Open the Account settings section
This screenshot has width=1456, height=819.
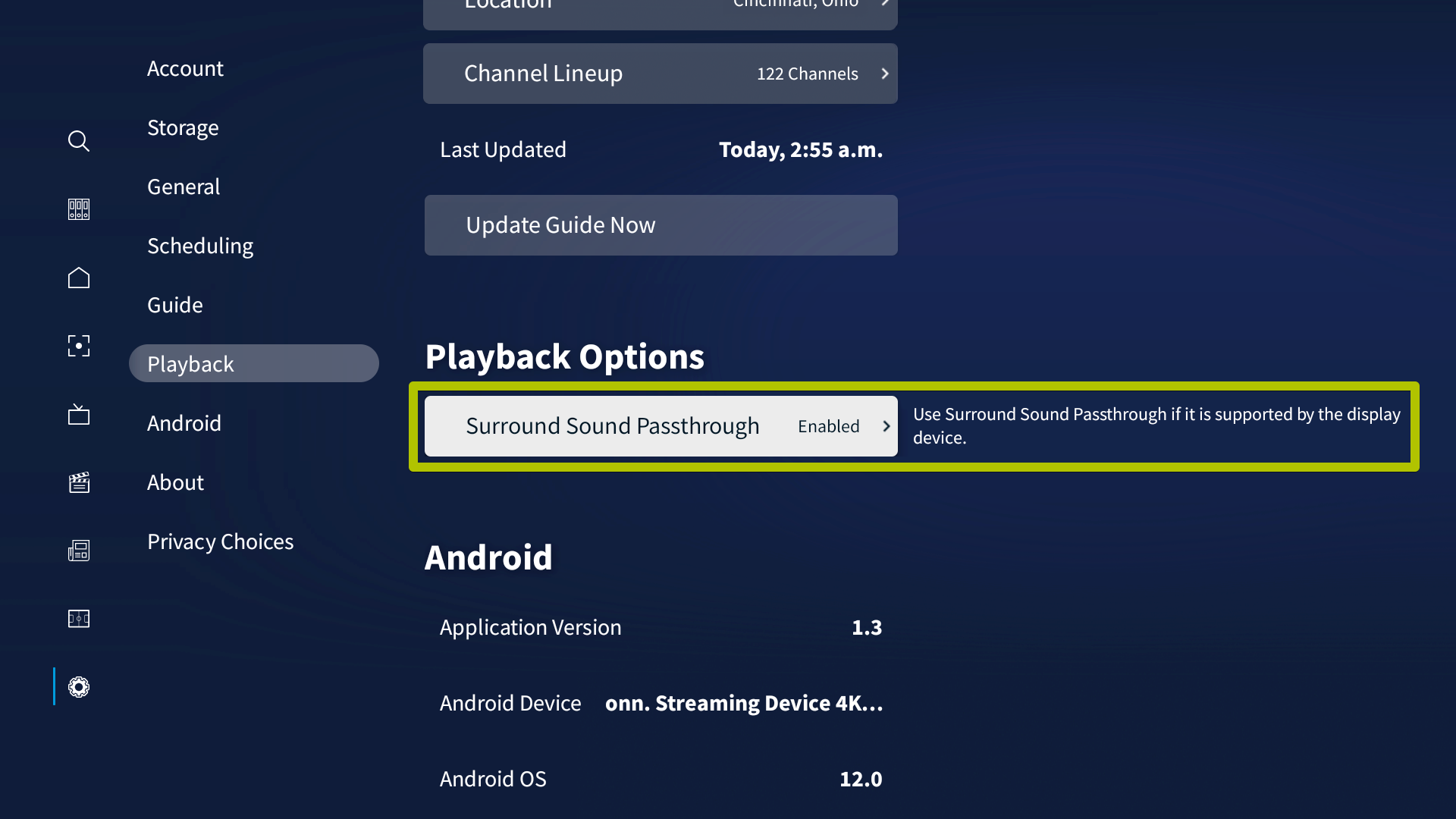tap(185, 68)
